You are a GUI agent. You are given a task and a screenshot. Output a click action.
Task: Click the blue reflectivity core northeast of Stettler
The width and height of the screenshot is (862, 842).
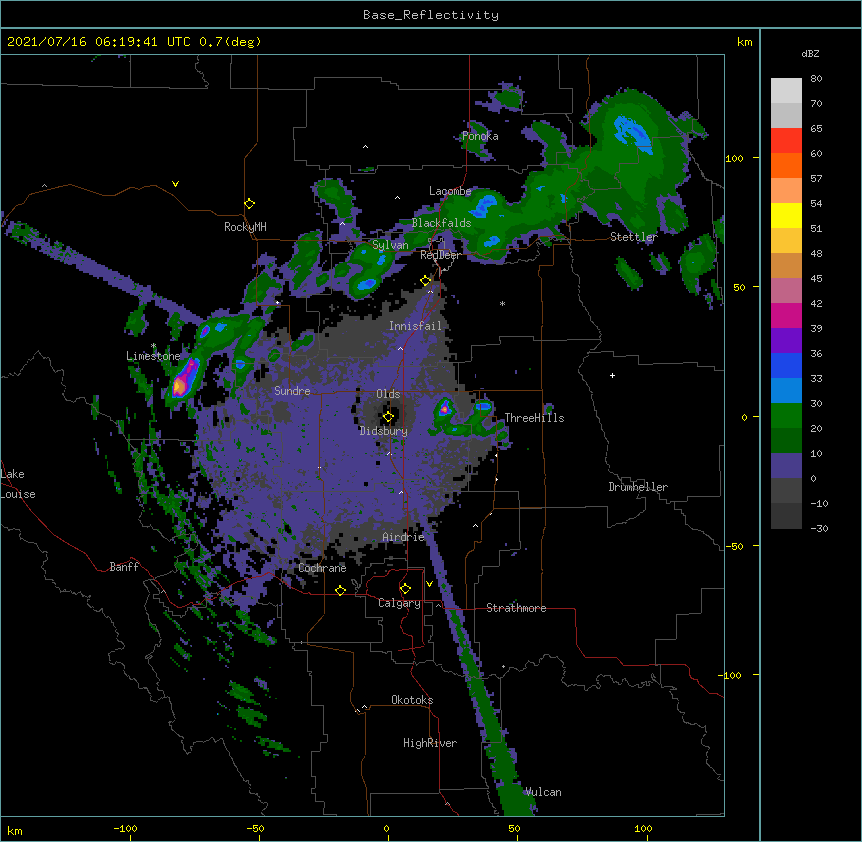click(633, 134)
